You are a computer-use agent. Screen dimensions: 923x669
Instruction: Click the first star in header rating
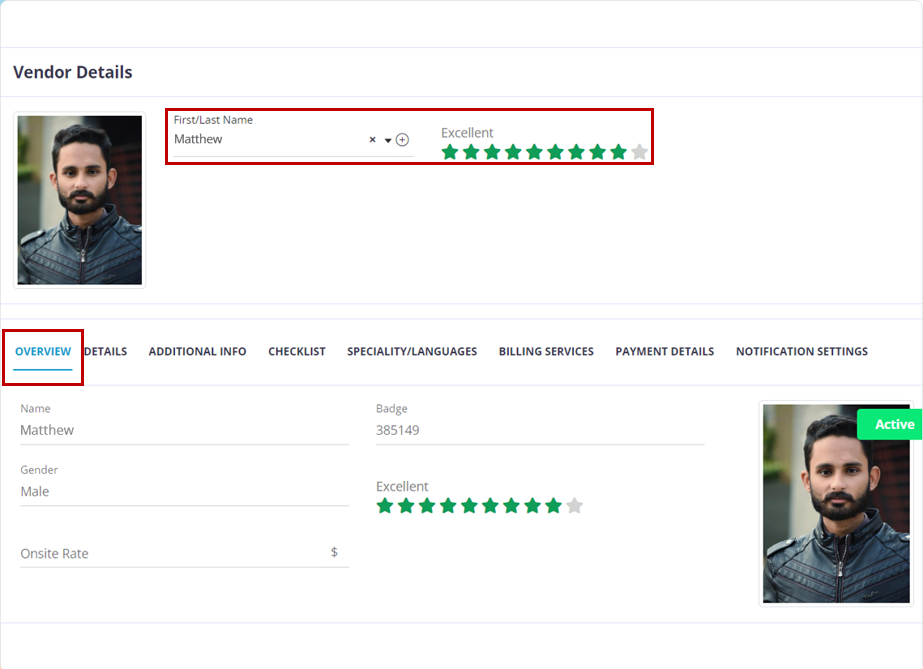pyautogui.click(x=450, y=152)
